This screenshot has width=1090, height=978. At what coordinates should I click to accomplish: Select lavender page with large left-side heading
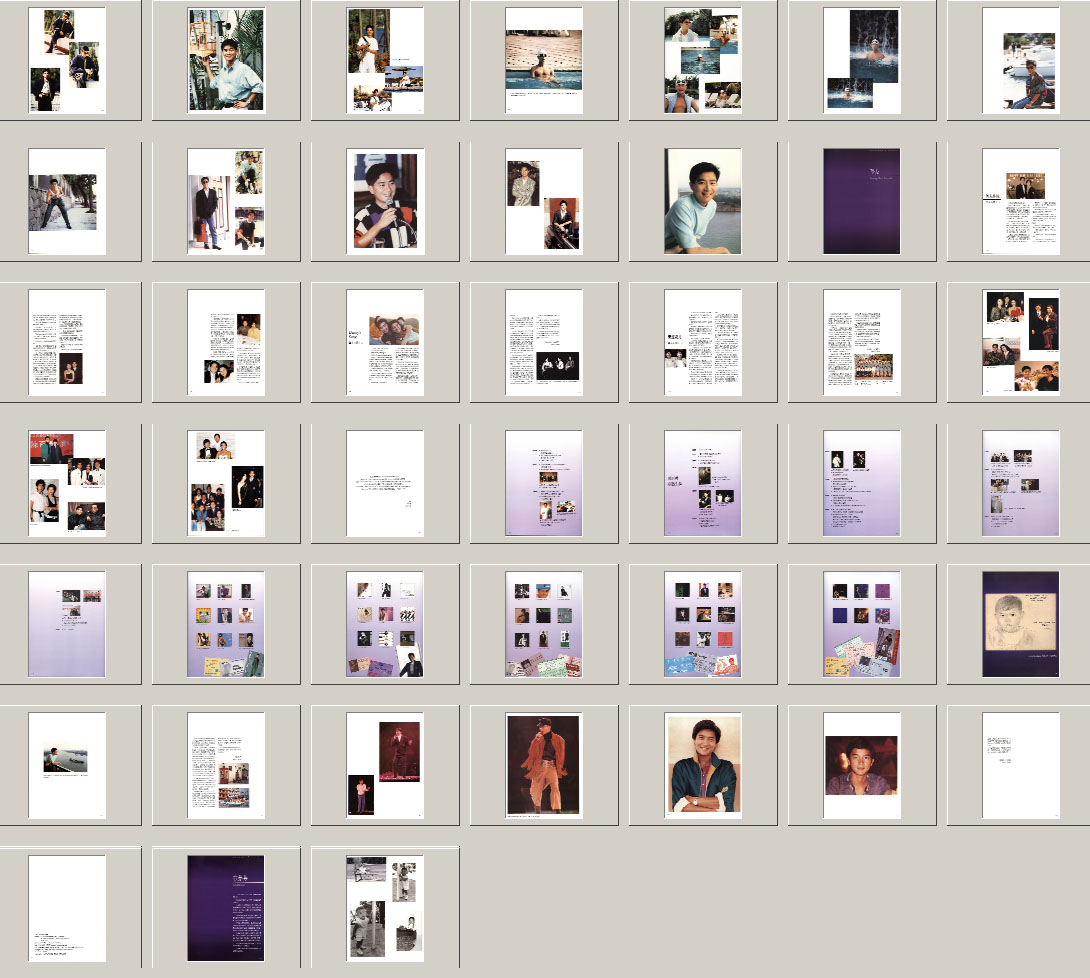click(703, 483)
